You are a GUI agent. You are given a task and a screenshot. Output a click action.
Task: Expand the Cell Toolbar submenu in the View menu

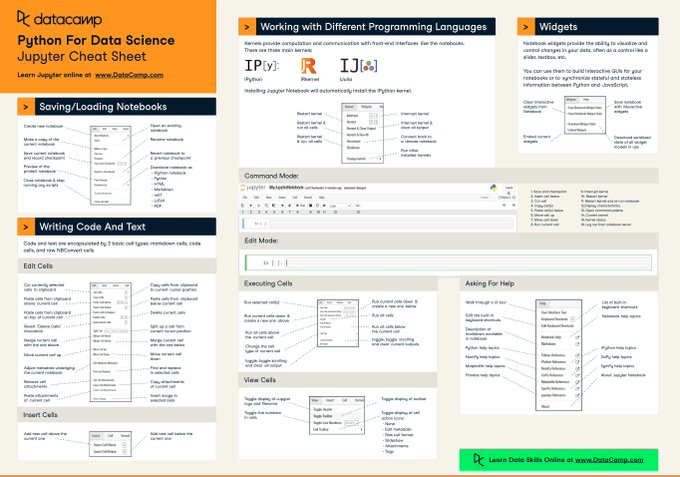337,429
